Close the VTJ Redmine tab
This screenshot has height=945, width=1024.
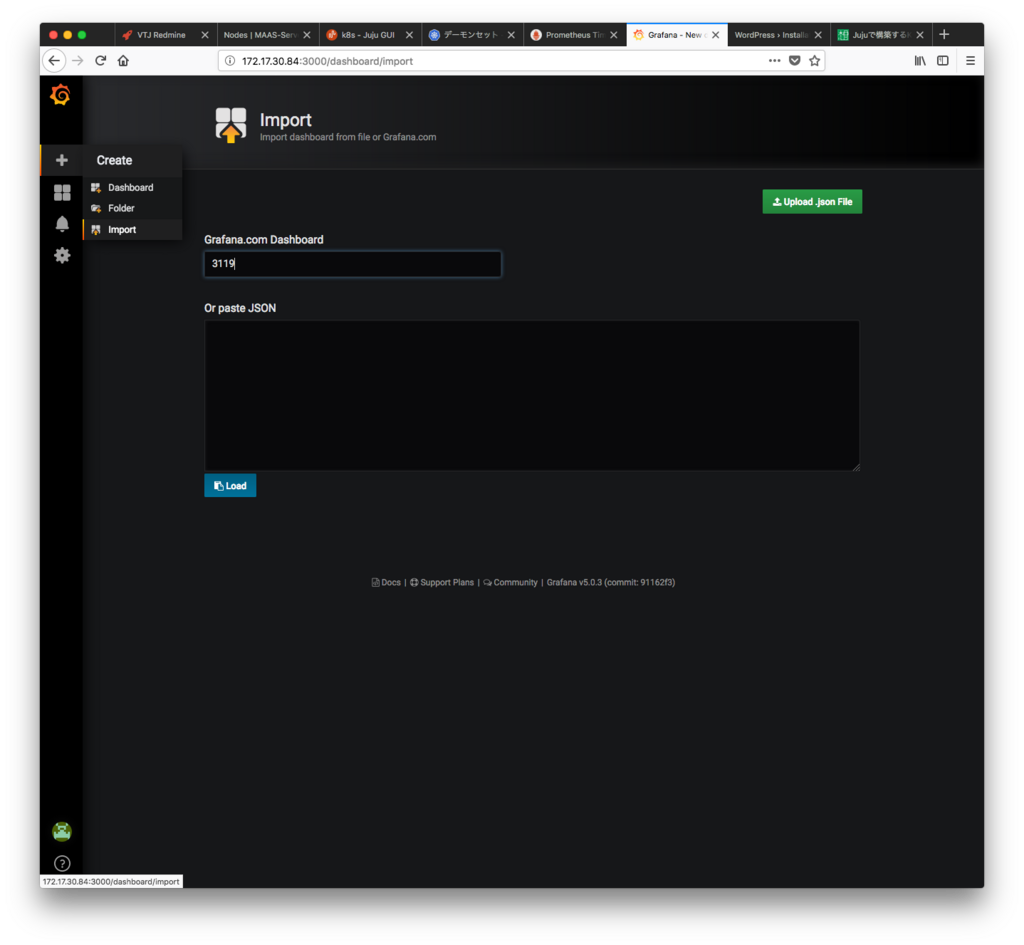(x=205, y=35)
